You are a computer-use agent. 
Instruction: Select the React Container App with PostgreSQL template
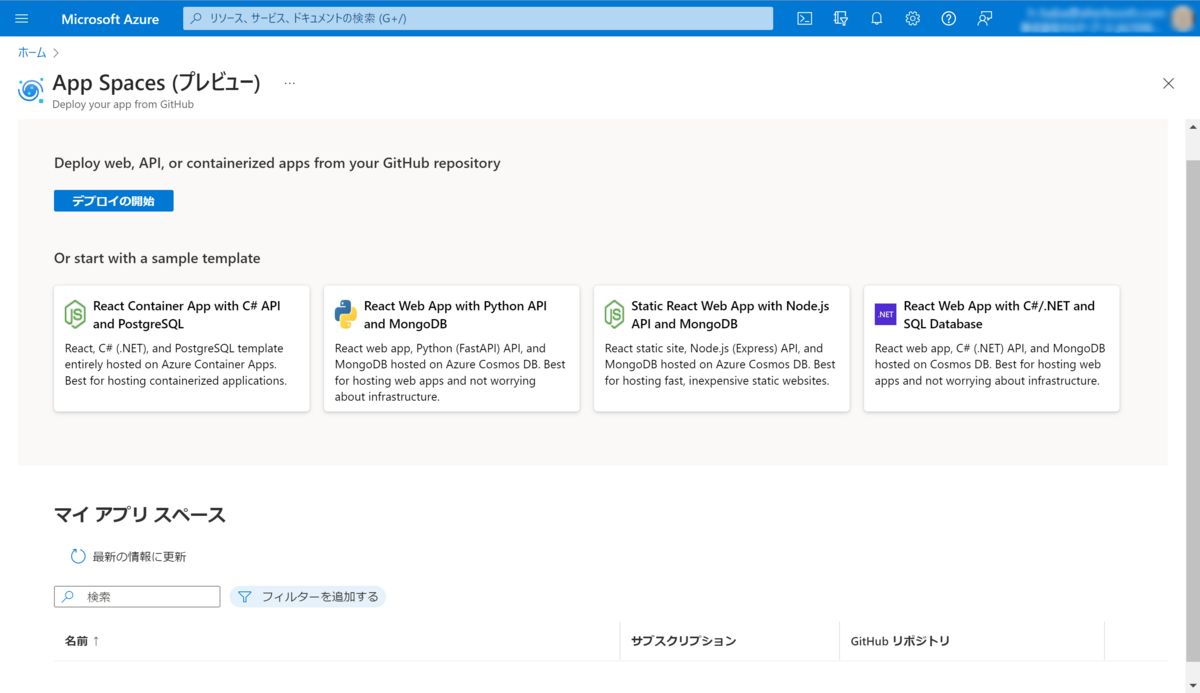(181, 348)
